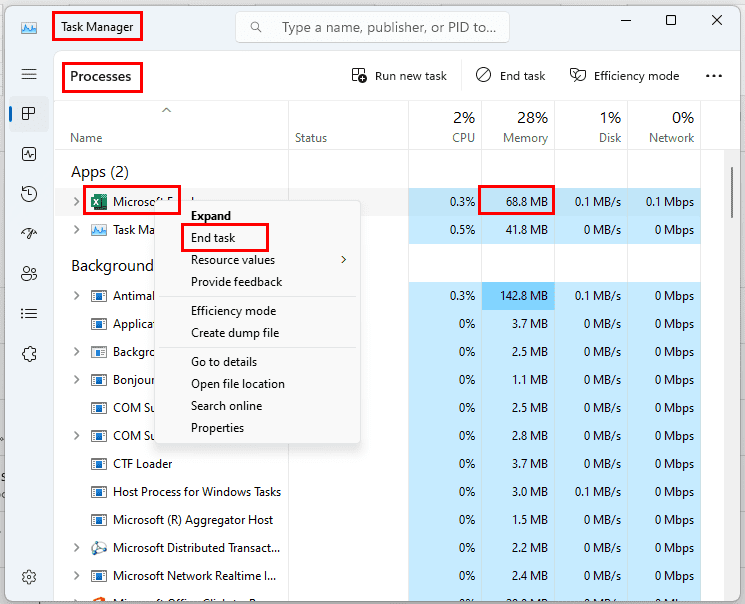Expand Microsoft Distributed Transaction row

(76, 548)
